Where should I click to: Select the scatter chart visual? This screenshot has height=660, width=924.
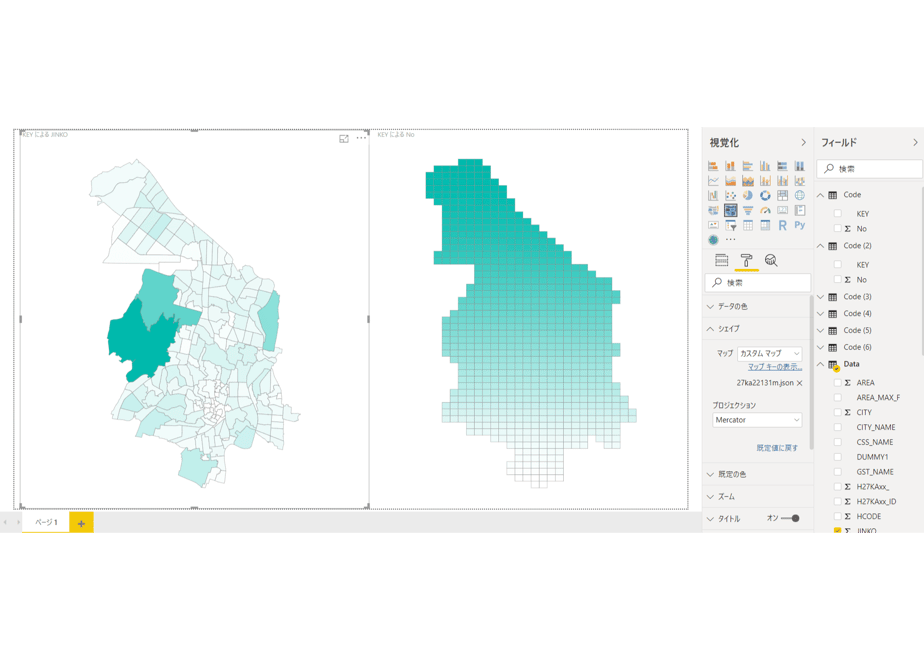[731, 195]
